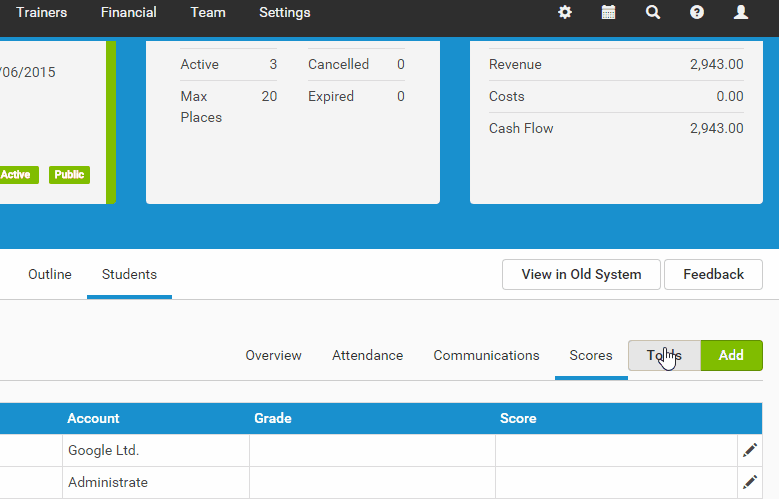The width and height of the screenshot is (779, 499).
Task: Click the Active students count label
Action: click(199, 65)
